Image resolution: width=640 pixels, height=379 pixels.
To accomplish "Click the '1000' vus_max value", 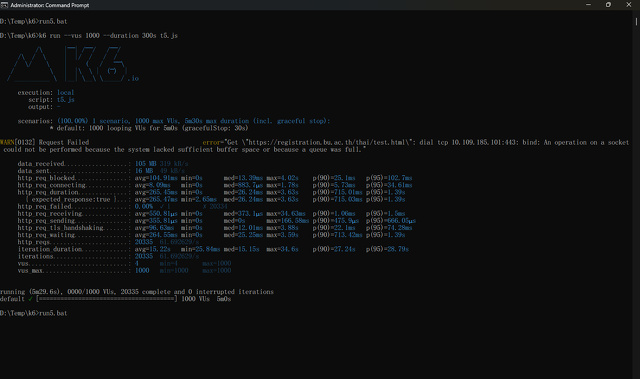I will pos(142,270).
